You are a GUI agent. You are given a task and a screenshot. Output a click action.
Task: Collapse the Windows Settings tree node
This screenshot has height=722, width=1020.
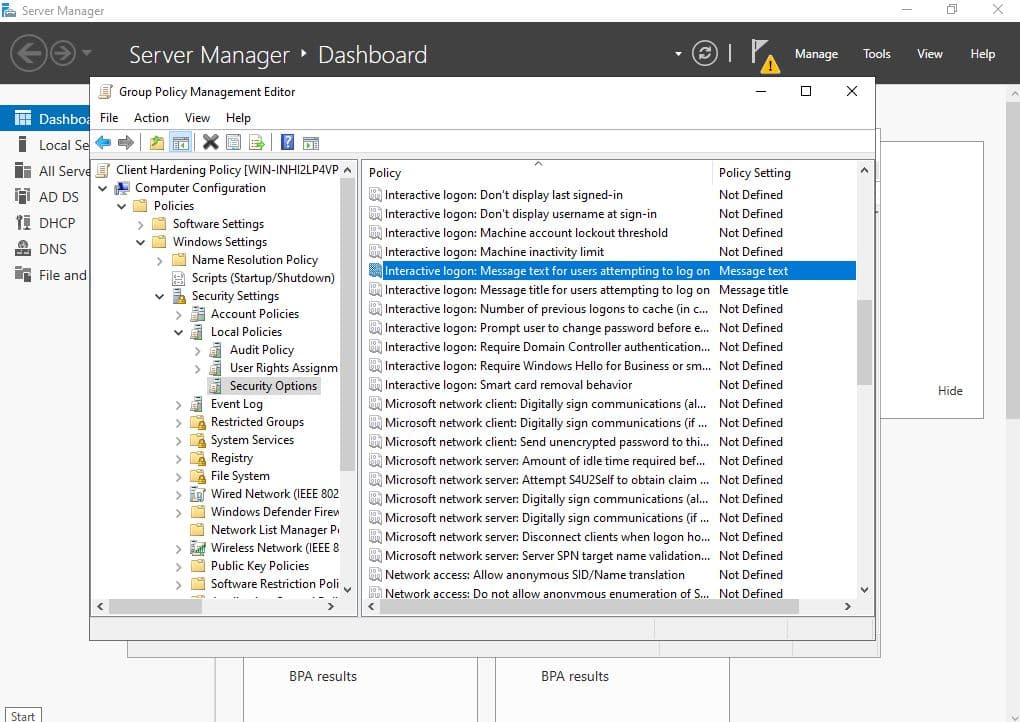tap(141, 242)
